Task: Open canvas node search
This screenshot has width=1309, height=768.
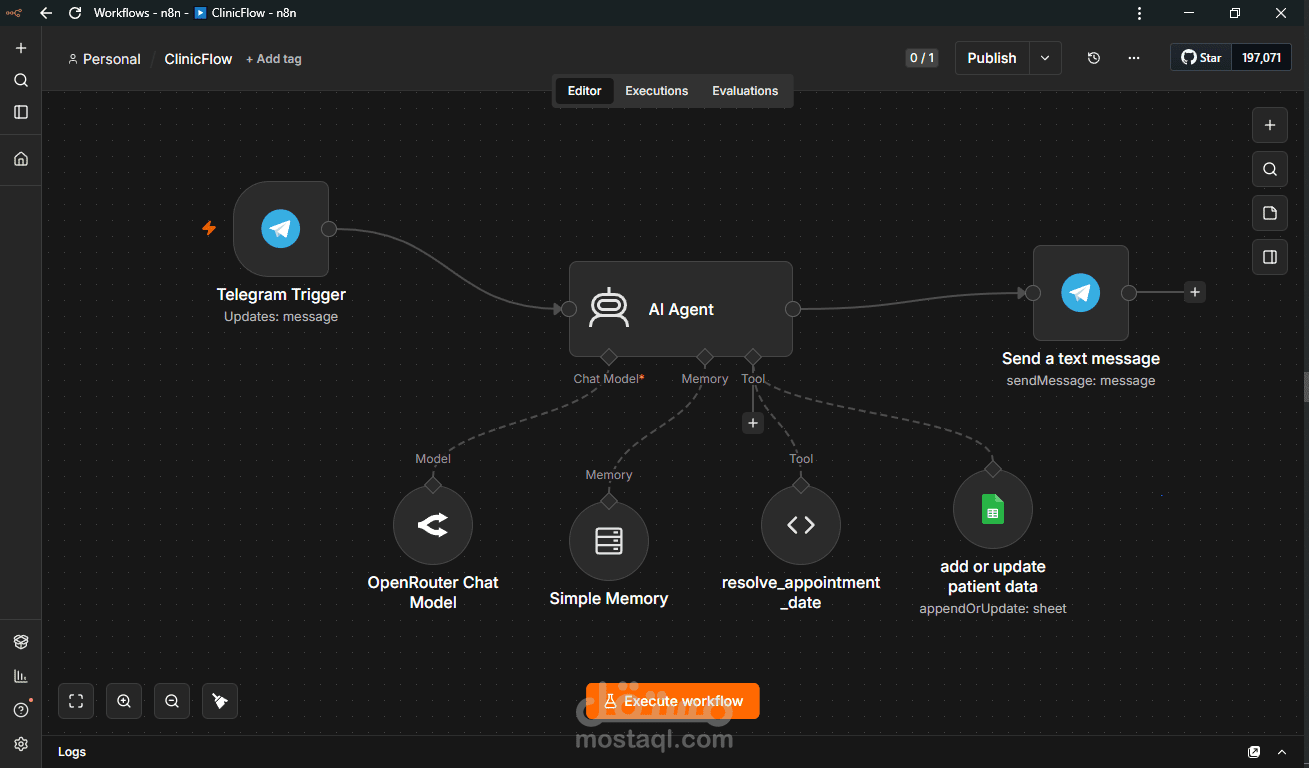Action: tap(1270, 169)
